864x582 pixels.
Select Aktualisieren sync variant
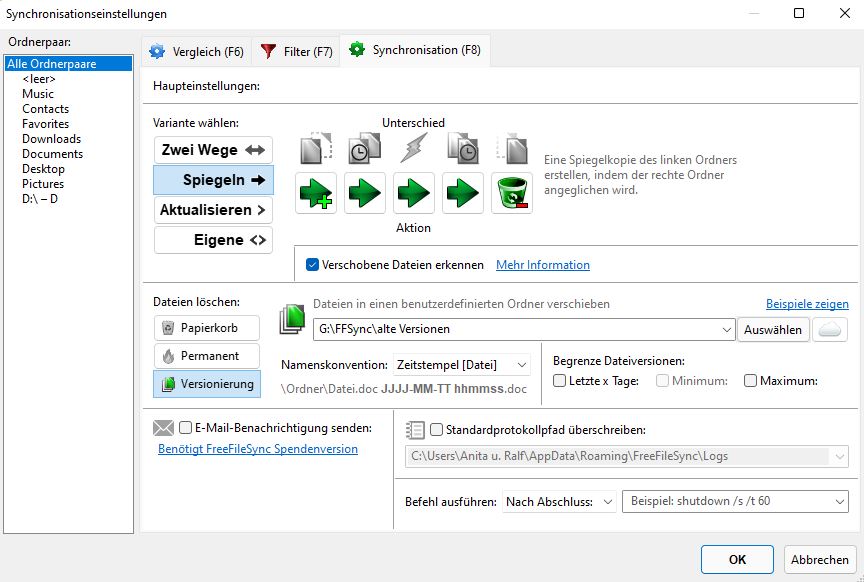point(213,210)
